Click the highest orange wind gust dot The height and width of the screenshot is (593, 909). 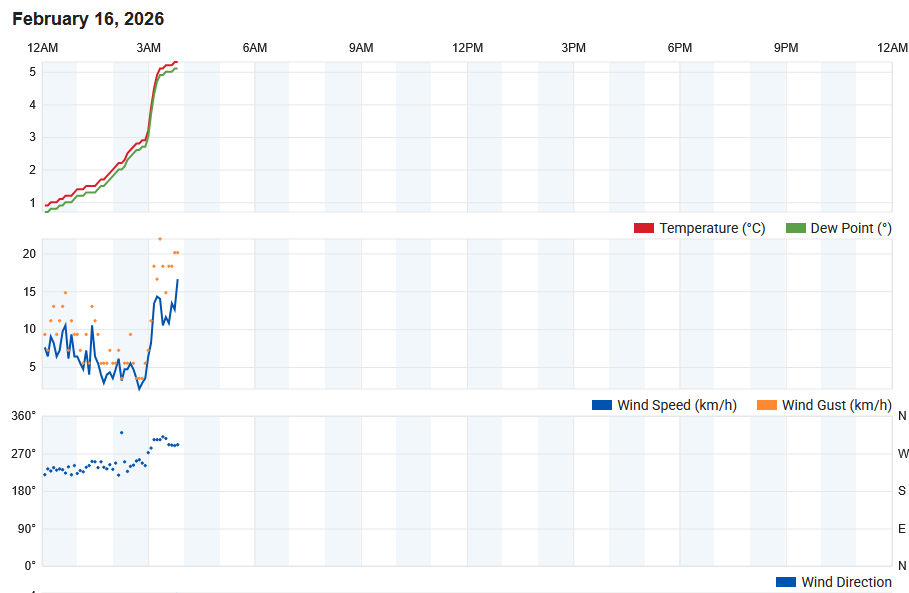coord(160,239)
